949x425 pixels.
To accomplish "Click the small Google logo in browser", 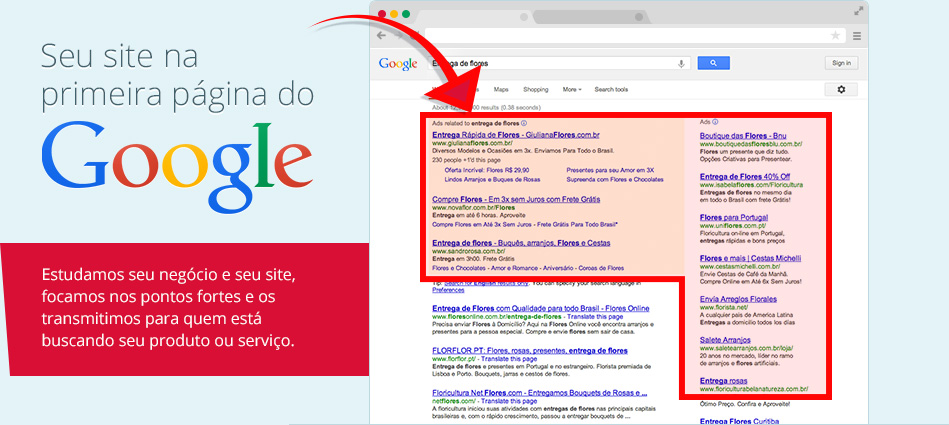I will (x=398, y=64).
